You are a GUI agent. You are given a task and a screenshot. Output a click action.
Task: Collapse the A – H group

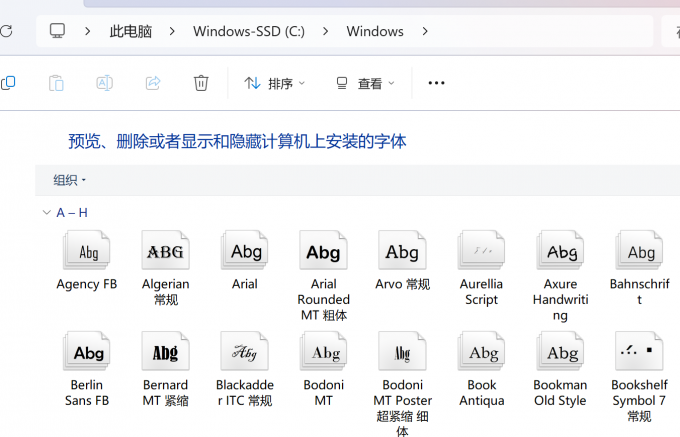(46, 212)
